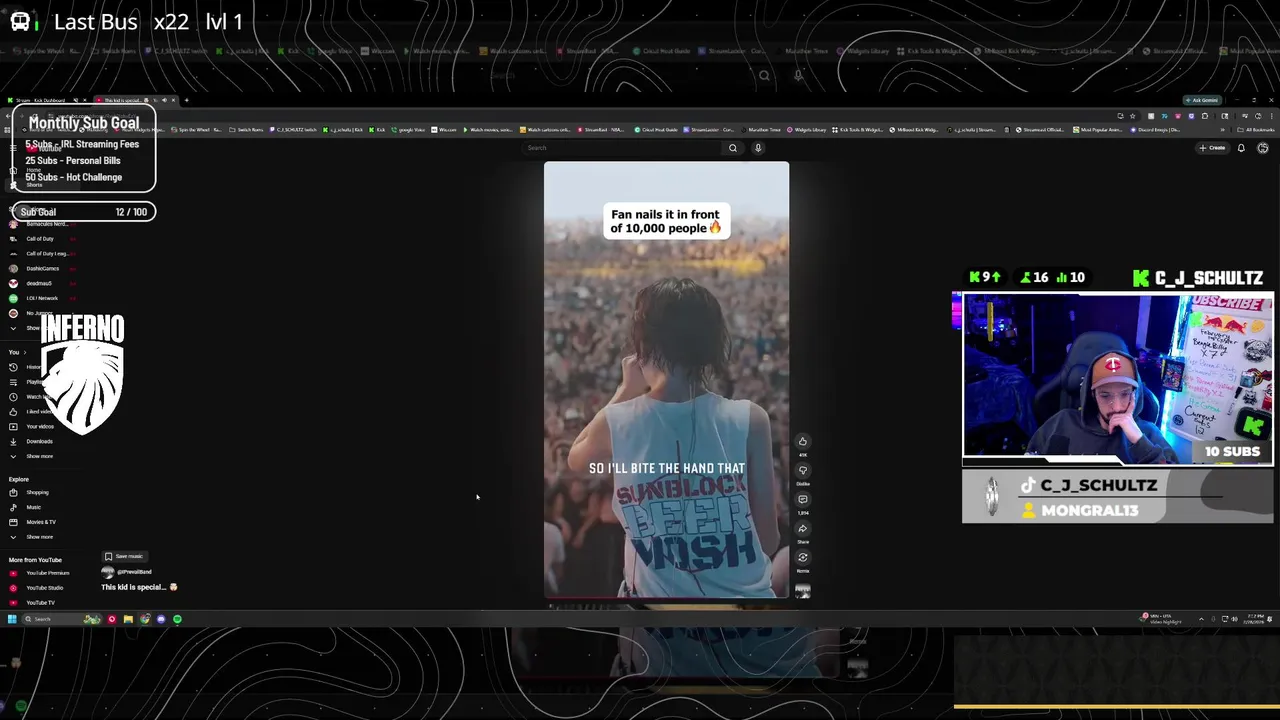Open YouTube TV link

[40, 603]
